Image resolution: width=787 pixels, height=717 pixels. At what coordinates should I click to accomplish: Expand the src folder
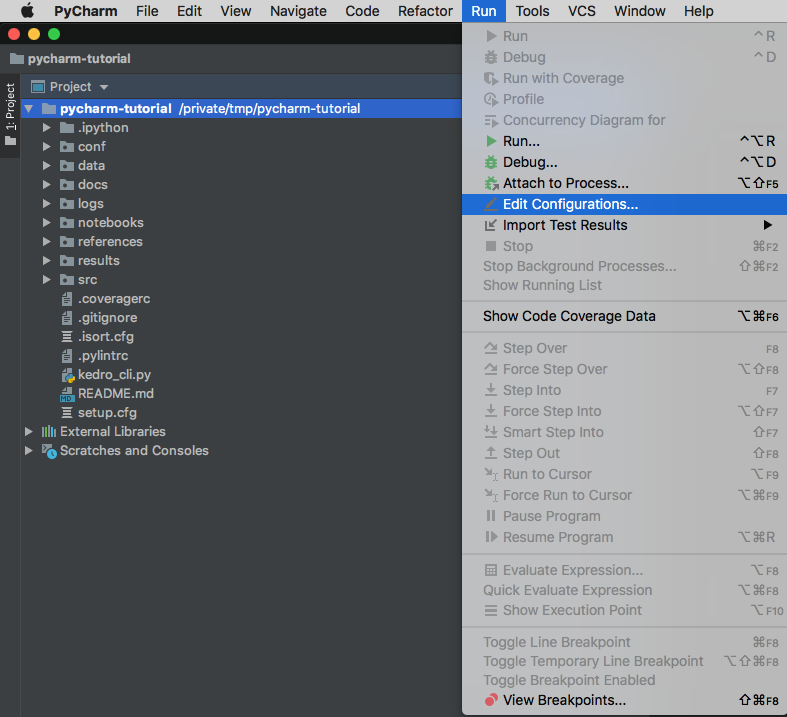[x=47, y=280]
